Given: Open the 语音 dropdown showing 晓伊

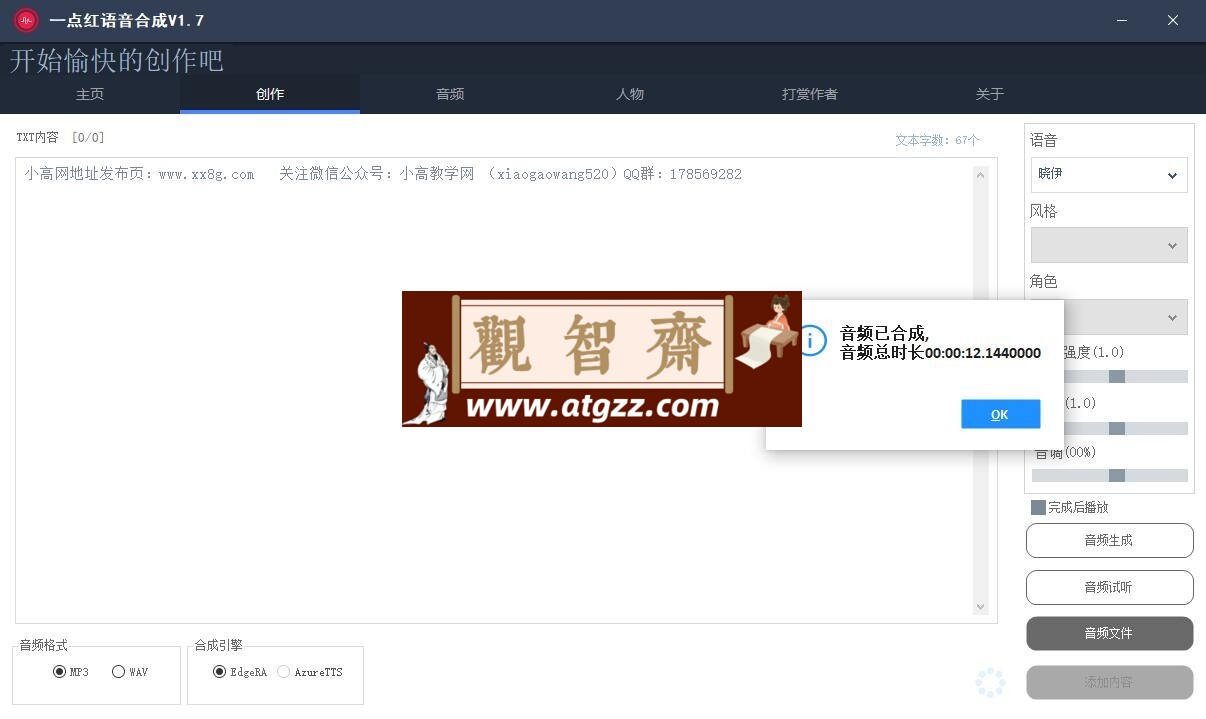Looking at the screenshot, I should tap(1109, 174).
